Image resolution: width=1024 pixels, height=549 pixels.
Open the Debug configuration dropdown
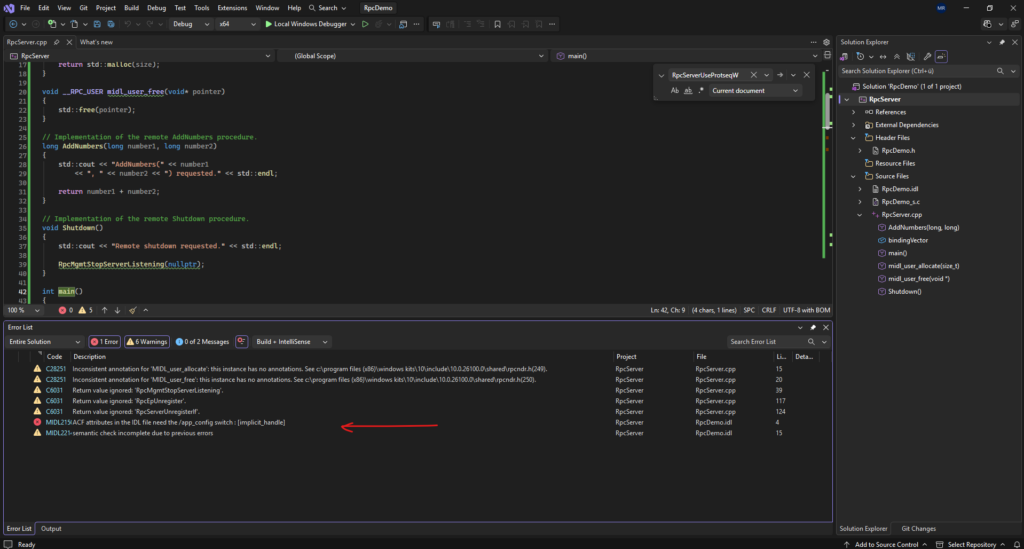[191, 24]
